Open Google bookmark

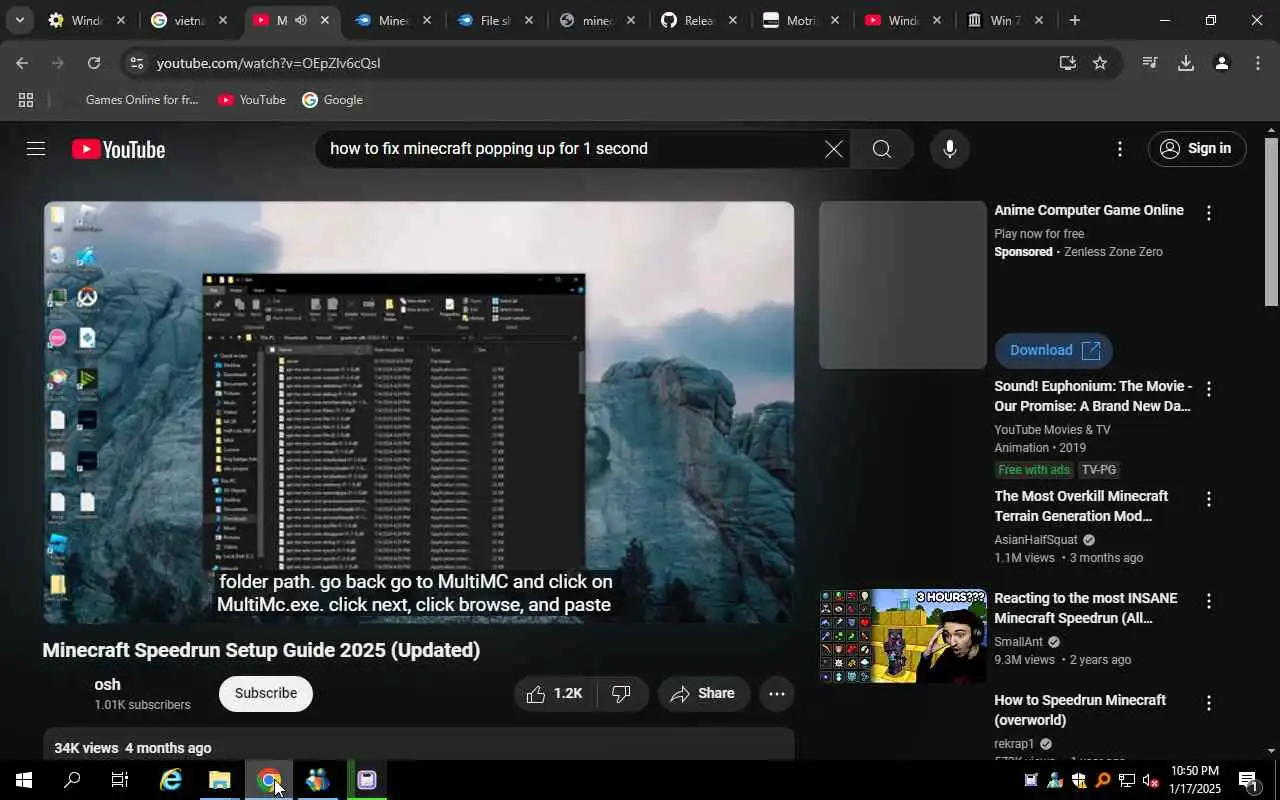(x=332, y=100)
